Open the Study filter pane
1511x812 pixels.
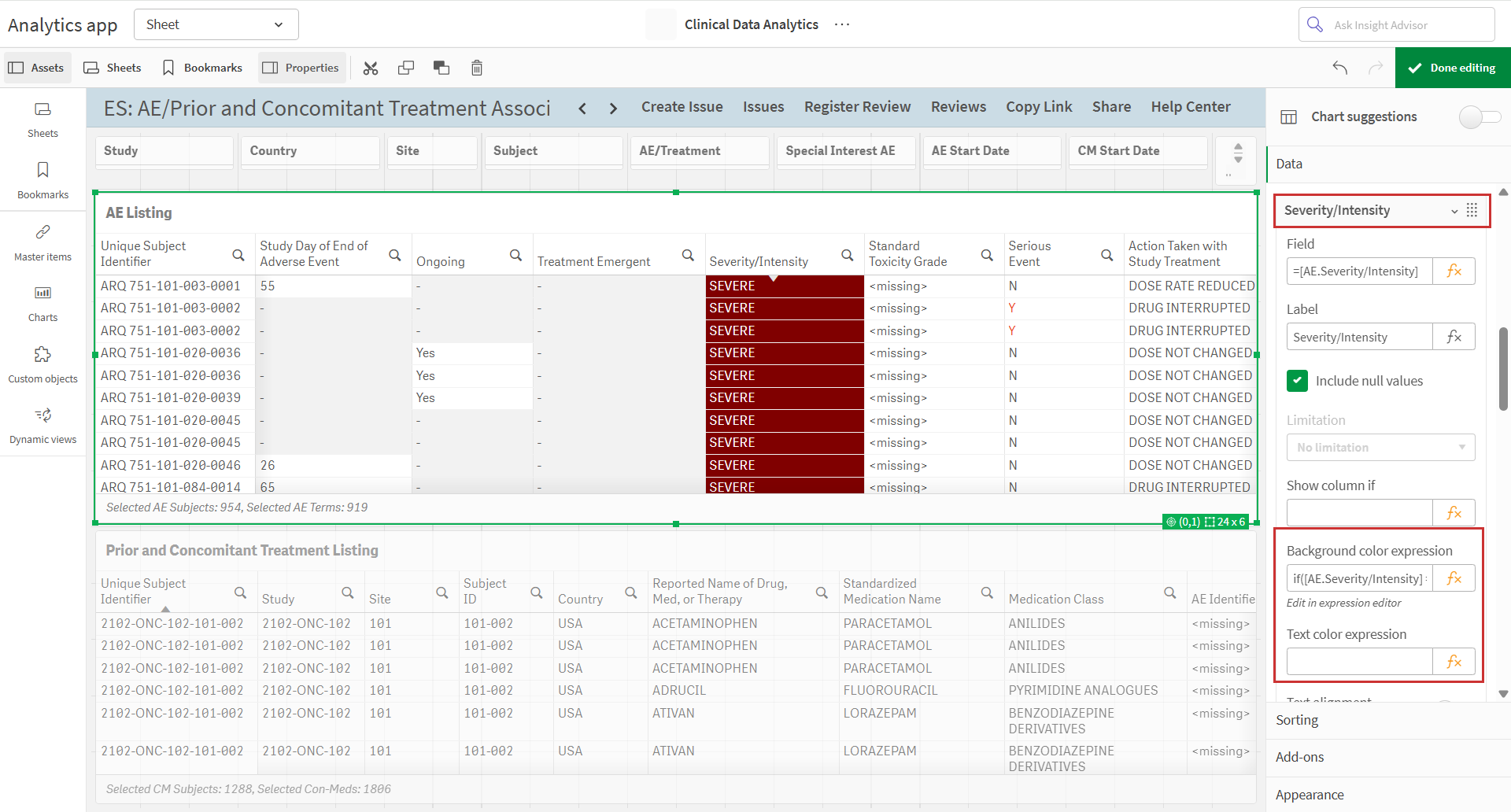click(164, 151)
